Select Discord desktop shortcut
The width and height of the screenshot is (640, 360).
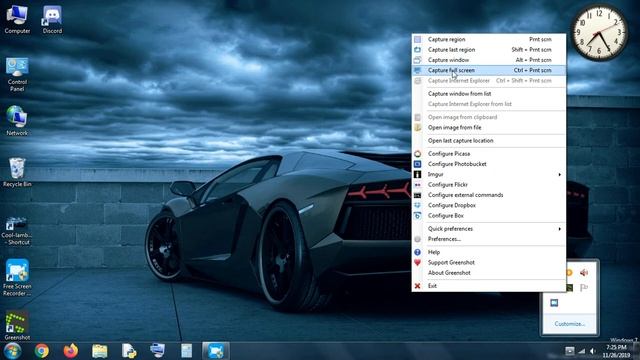click(52, 19)
